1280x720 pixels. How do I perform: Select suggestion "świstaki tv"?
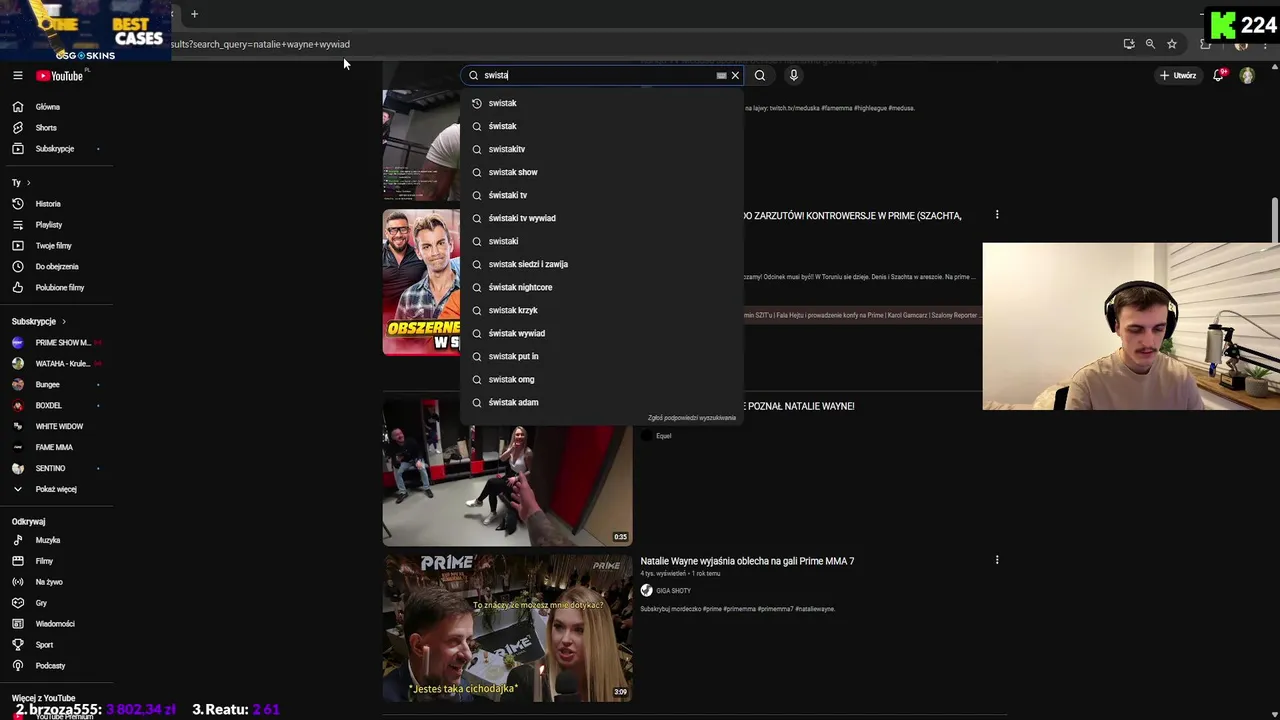tap(602, 195)
